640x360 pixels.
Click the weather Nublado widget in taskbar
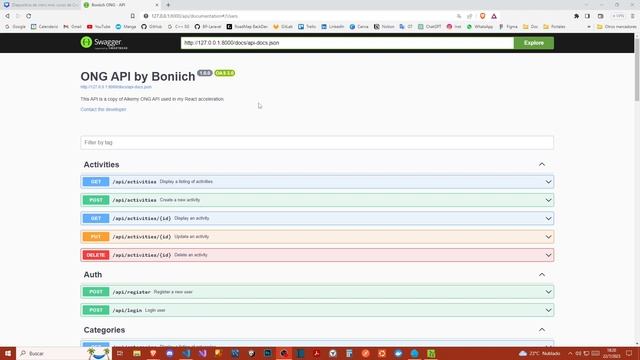point(540,353)
